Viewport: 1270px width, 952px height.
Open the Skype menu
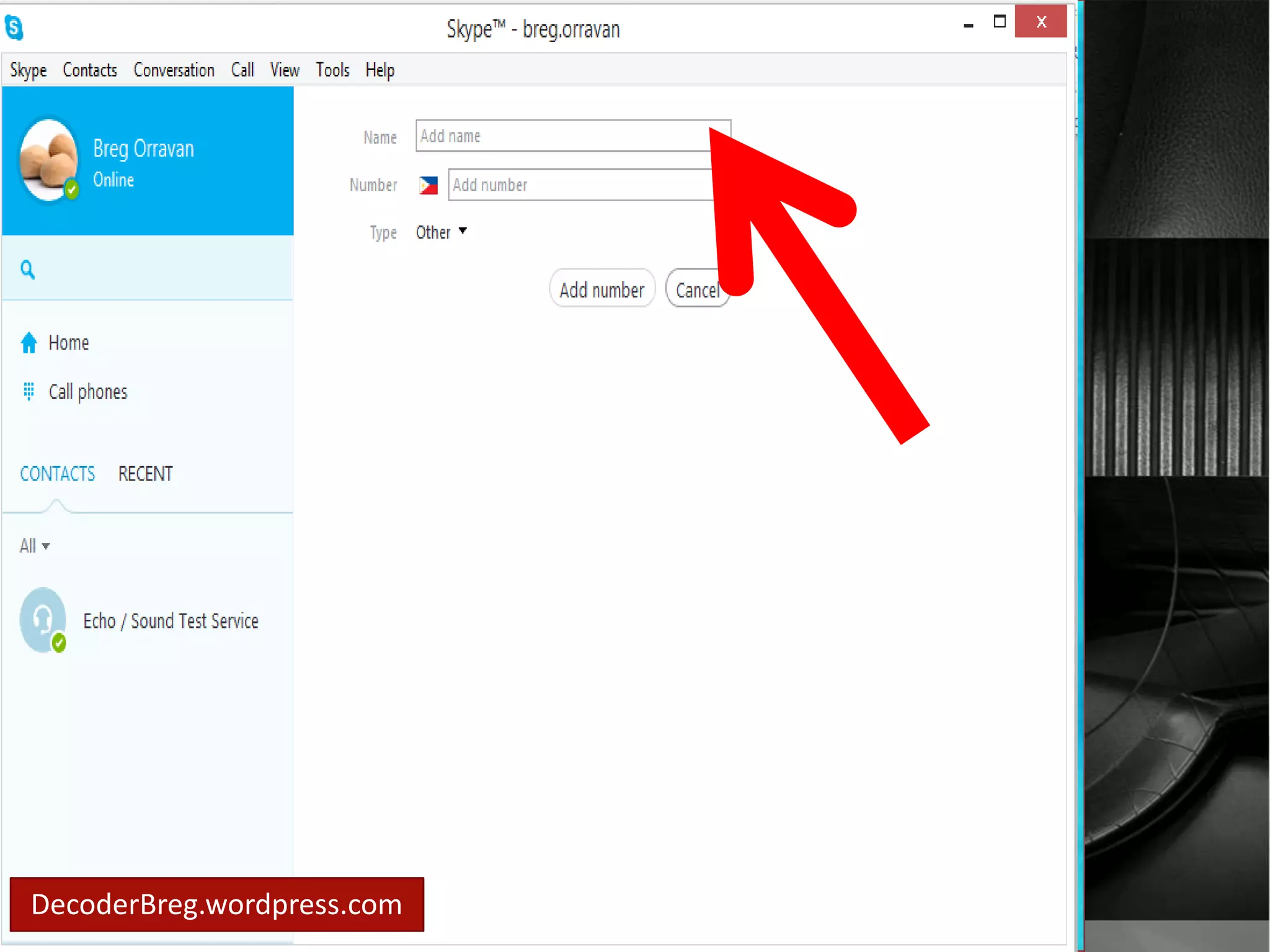point(29,70)
